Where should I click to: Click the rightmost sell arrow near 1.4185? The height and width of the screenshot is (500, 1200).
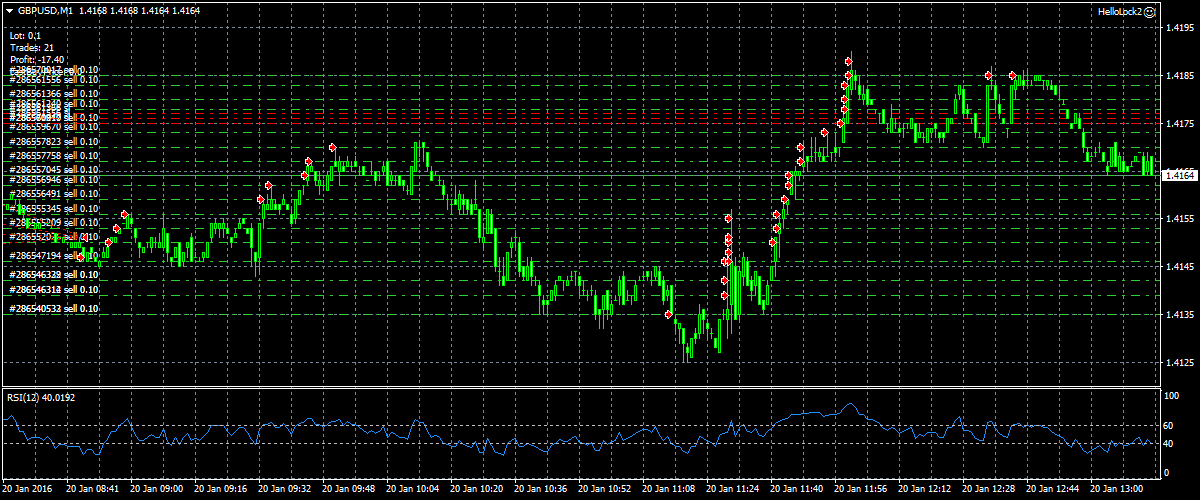click(x=1012, y=76)
